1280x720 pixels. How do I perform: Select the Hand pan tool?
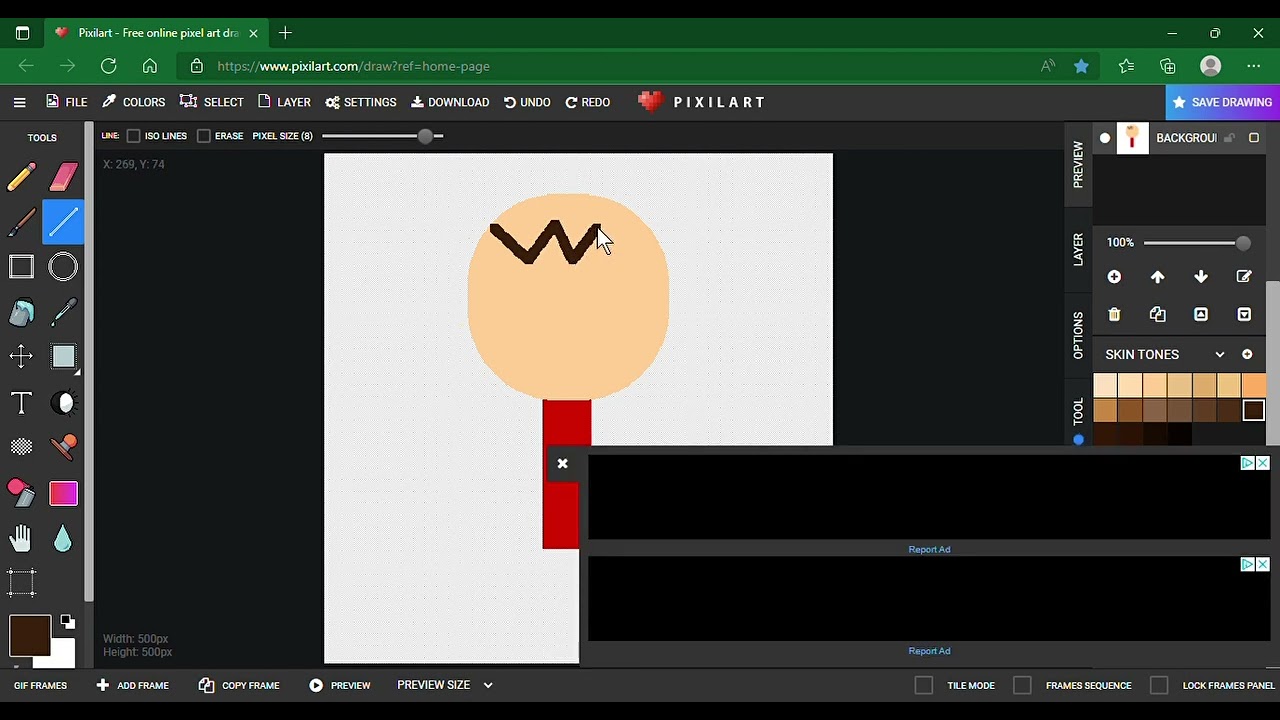pyautogui.click(x=21, y=538)
